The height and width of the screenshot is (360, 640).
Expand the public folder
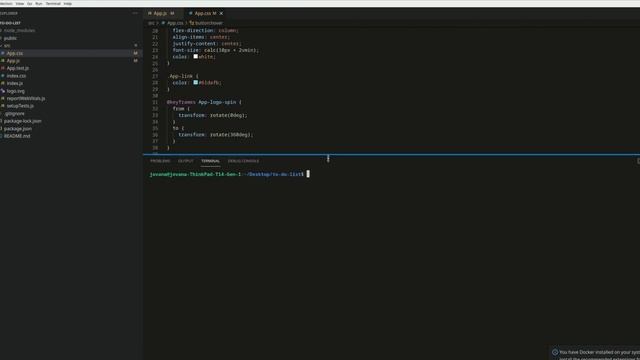(x=10, y=38)
